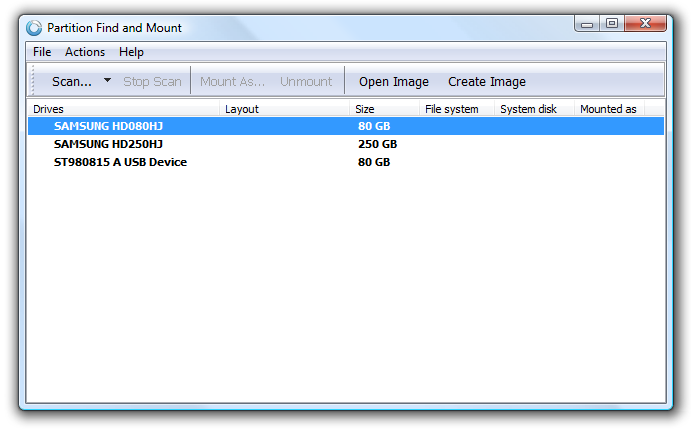691x431 pixels.
Task: Click the Open Image button
Action: click(394, 82)
